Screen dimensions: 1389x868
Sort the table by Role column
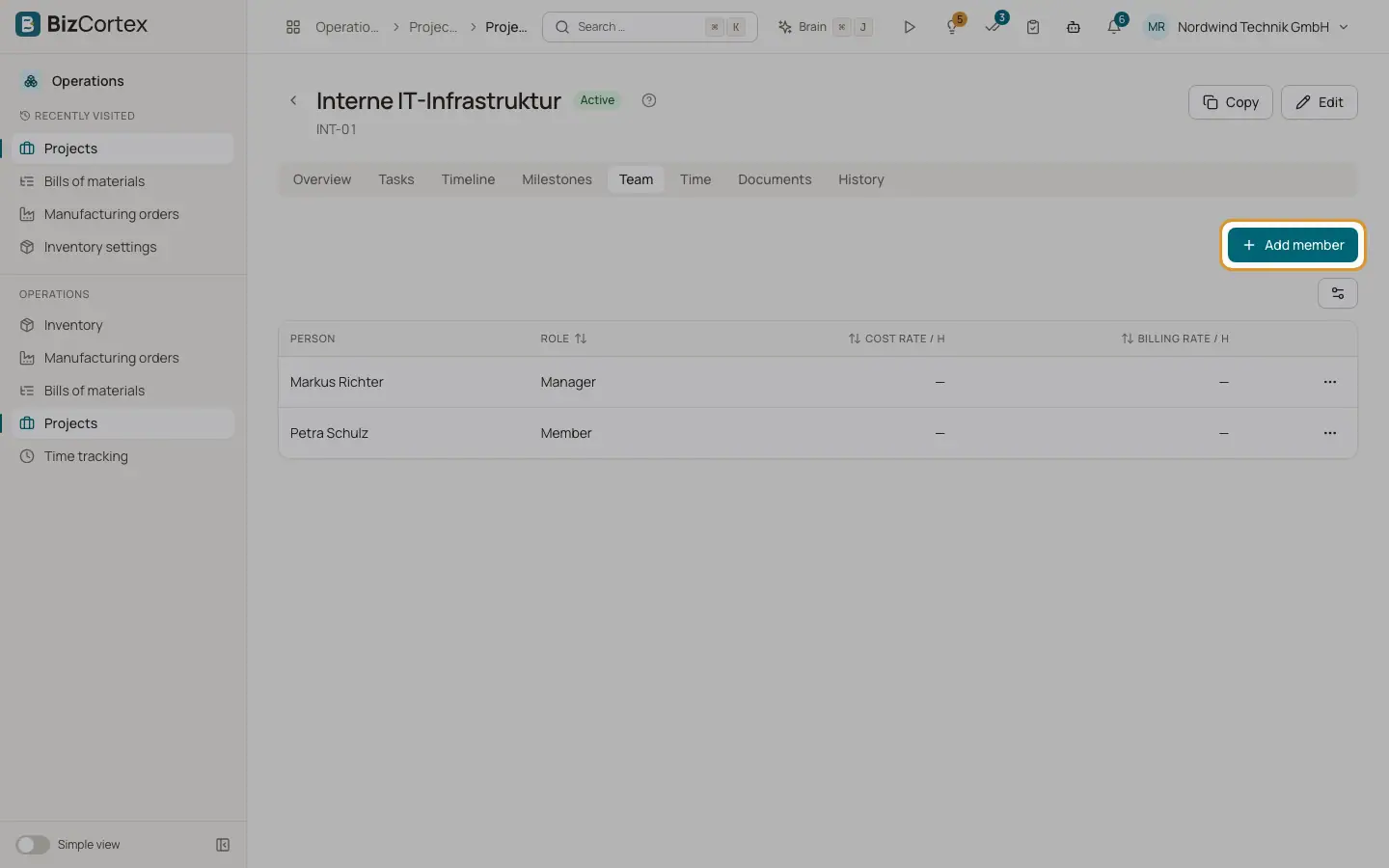pos(563,339)
